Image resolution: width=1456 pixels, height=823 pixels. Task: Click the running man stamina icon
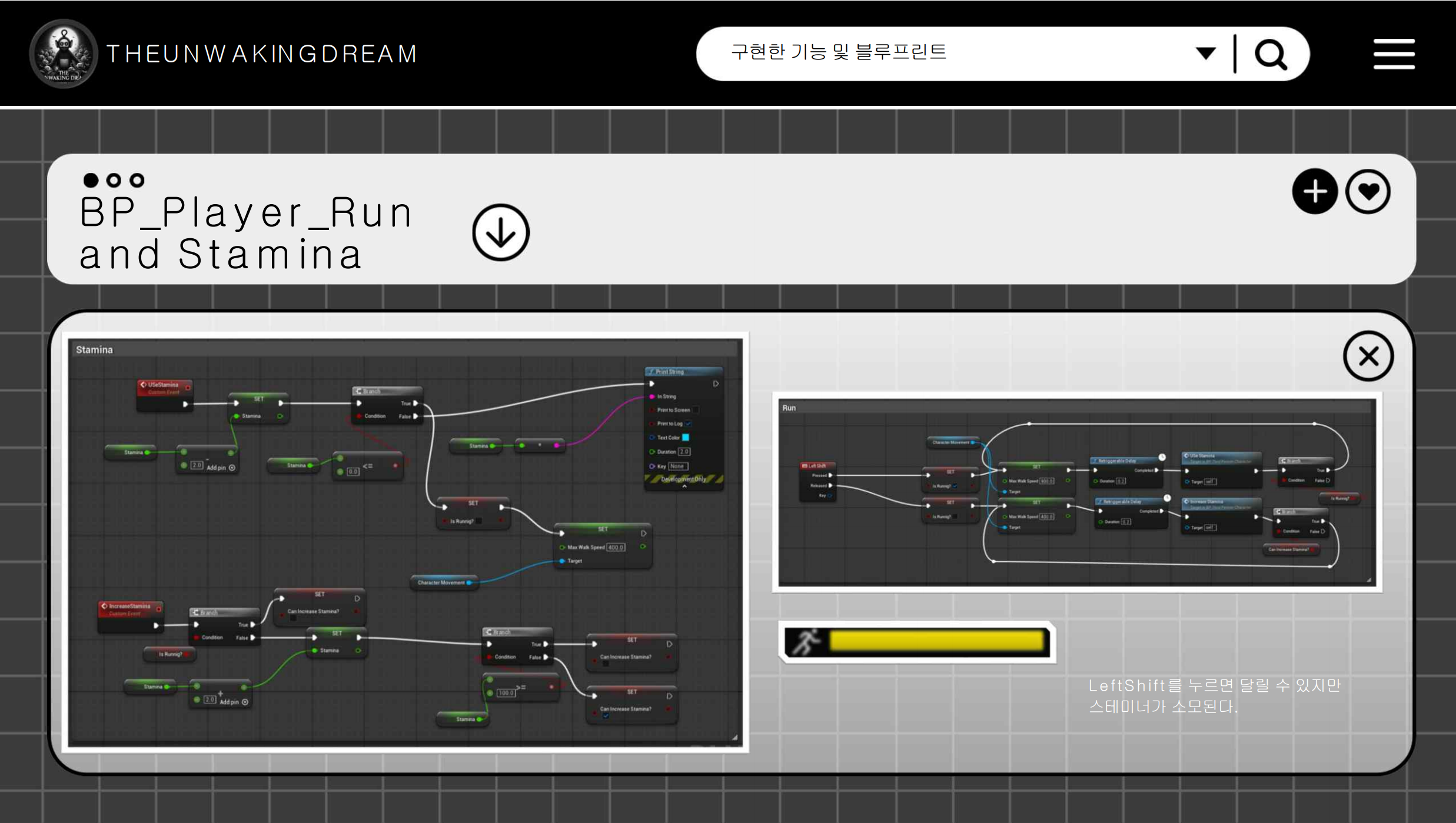806,641
